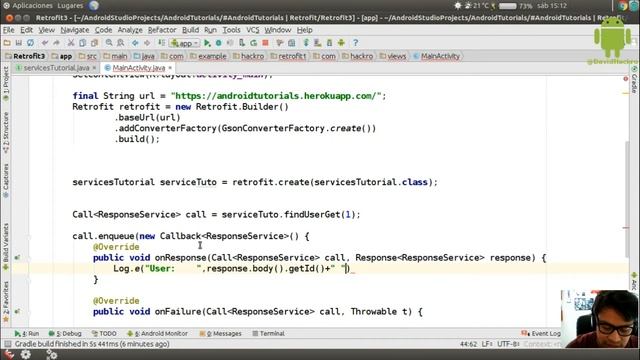Click the Cut scissors icon
The width and height of the screenshot is (640, 360).
click(71, 43)
